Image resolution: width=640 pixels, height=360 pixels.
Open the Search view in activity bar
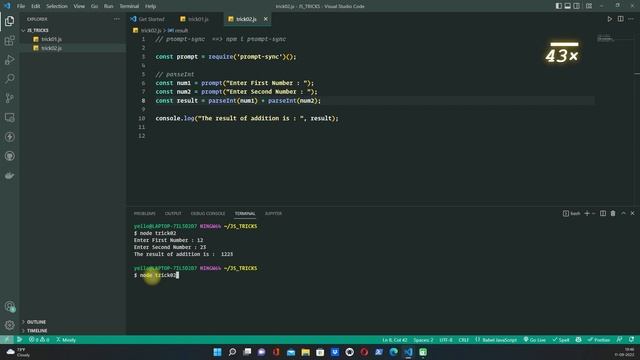9,78
